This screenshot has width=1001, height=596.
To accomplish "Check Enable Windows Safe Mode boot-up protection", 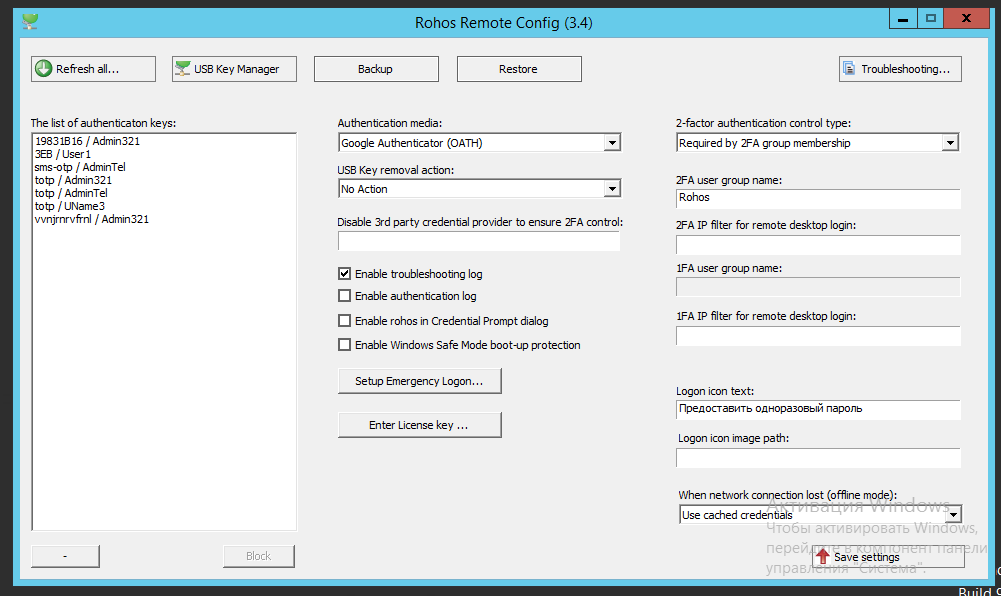I will click(x=345, y=345).
